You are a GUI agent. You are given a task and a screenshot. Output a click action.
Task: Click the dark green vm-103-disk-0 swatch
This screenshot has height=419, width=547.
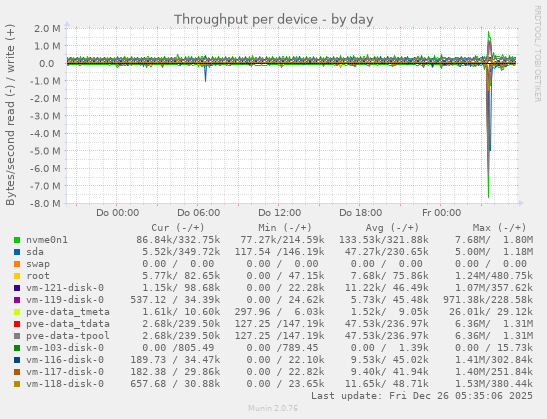17,348
